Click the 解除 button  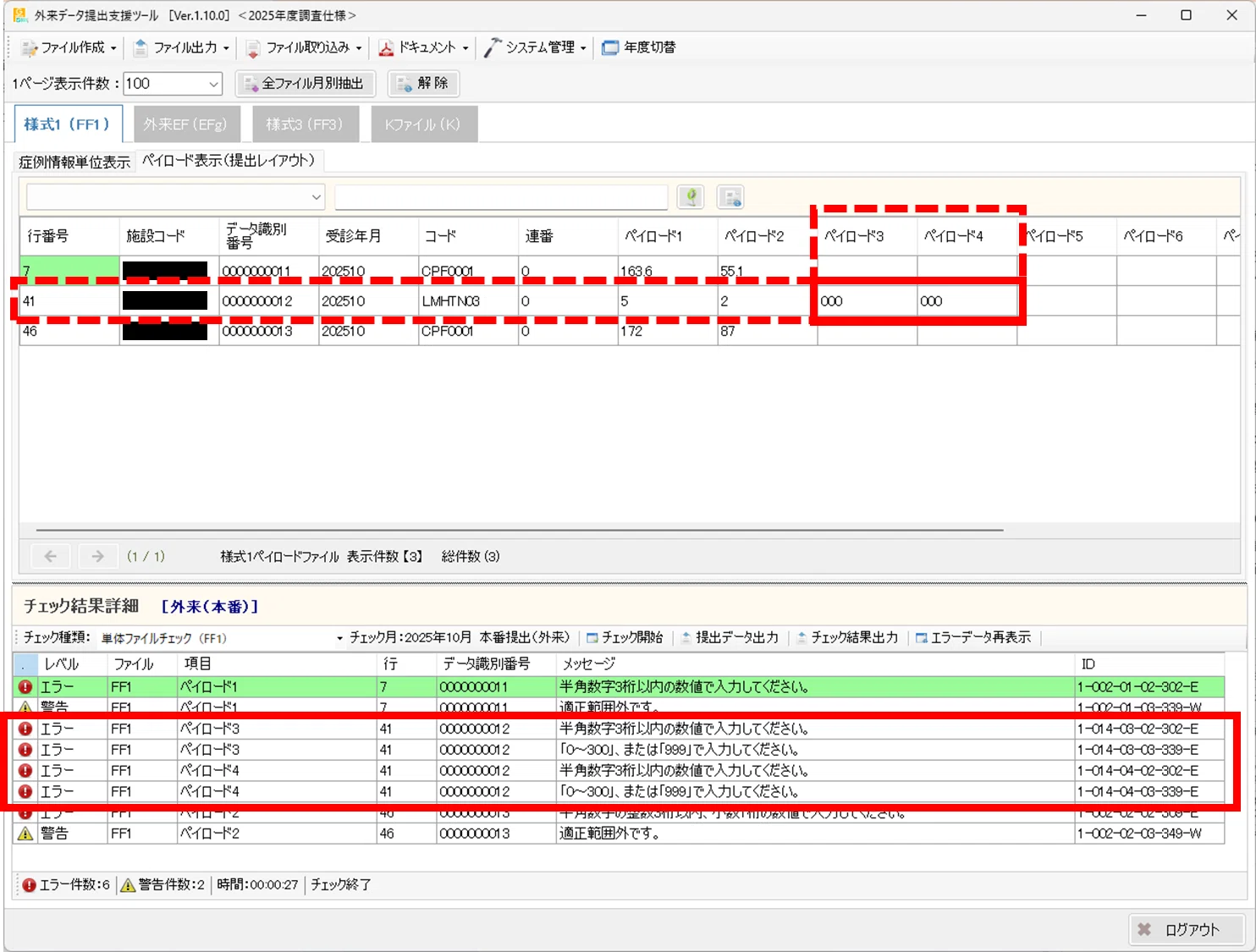pos(423,83)
